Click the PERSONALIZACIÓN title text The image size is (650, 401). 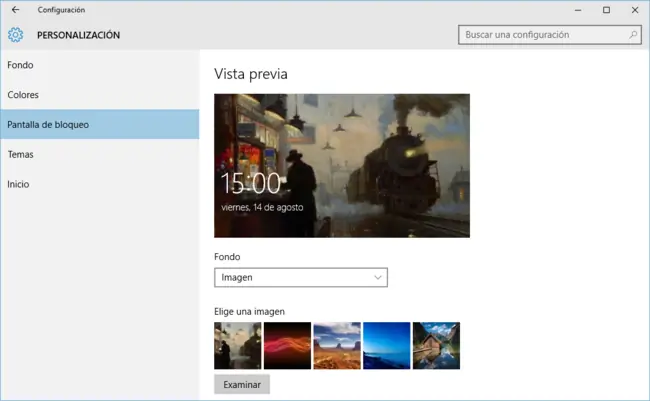pos(78,35)
